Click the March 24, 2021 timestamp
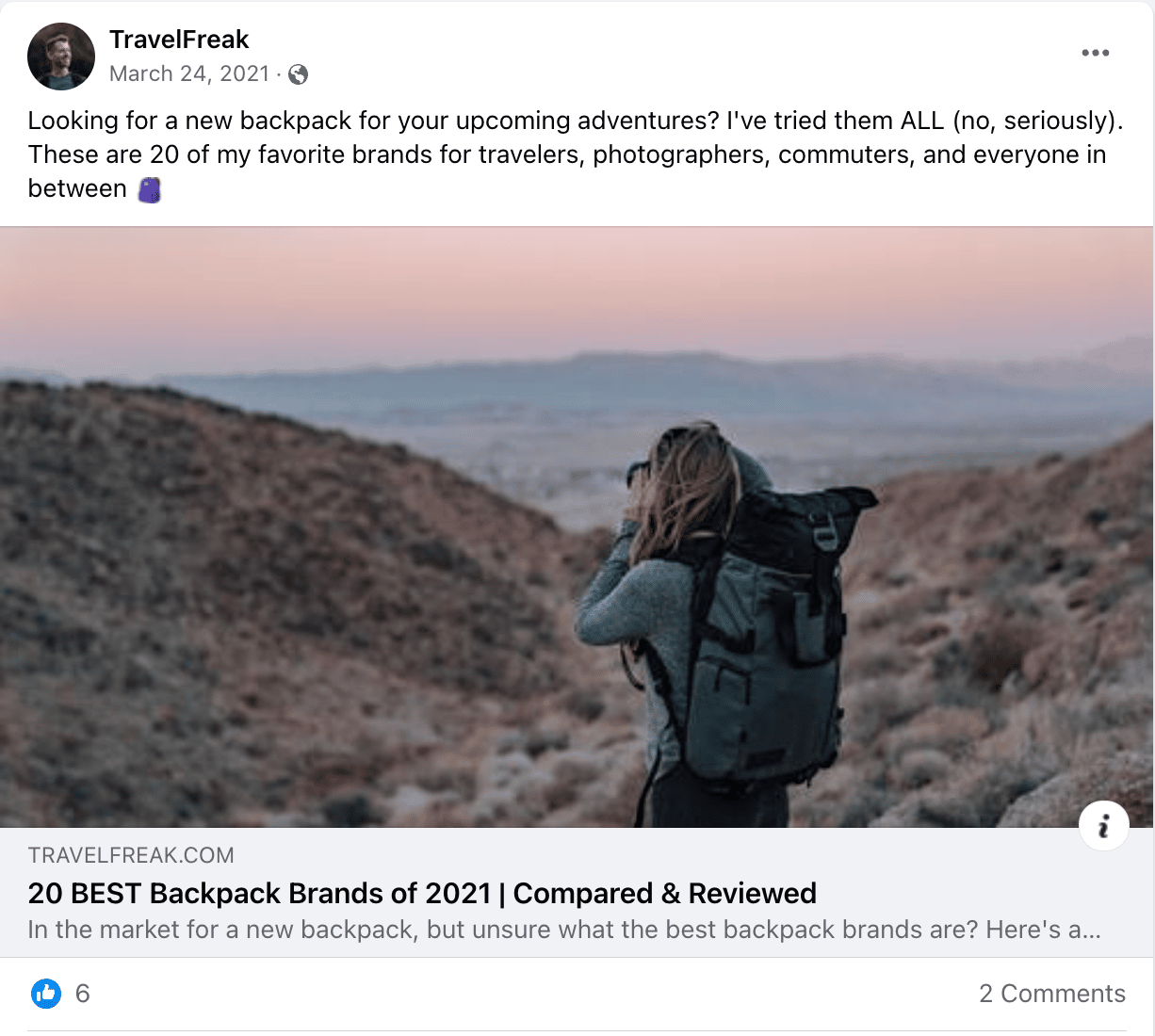The height and width of the screenshot is (1036, 1155). tap(188, 73)
